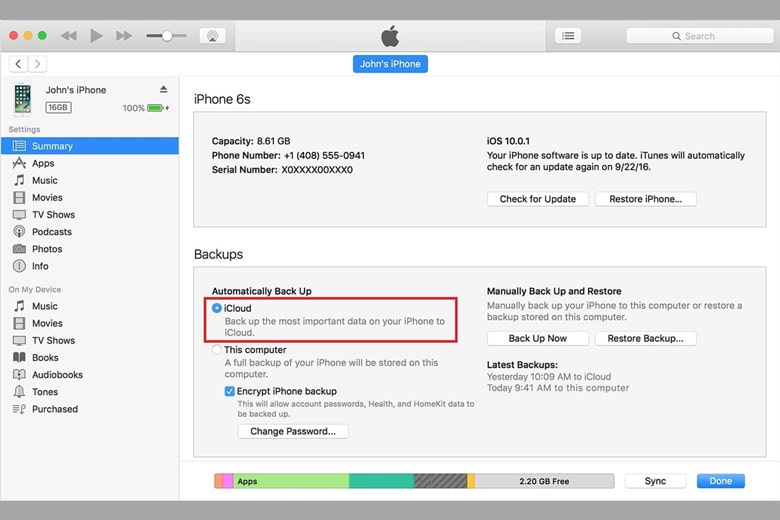Open the Summary settings item
The height and width of the screenshot is (520, 780).
click(90, 146)
